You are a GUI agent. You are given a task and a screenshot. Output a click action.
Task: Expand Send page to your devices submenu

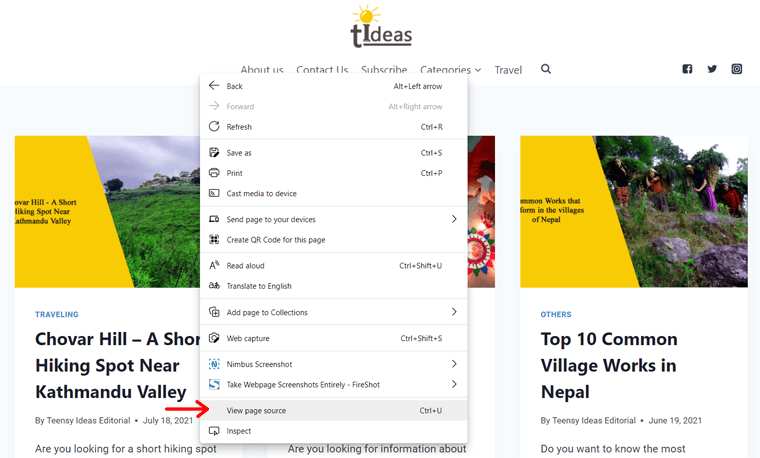click(453, 219)
